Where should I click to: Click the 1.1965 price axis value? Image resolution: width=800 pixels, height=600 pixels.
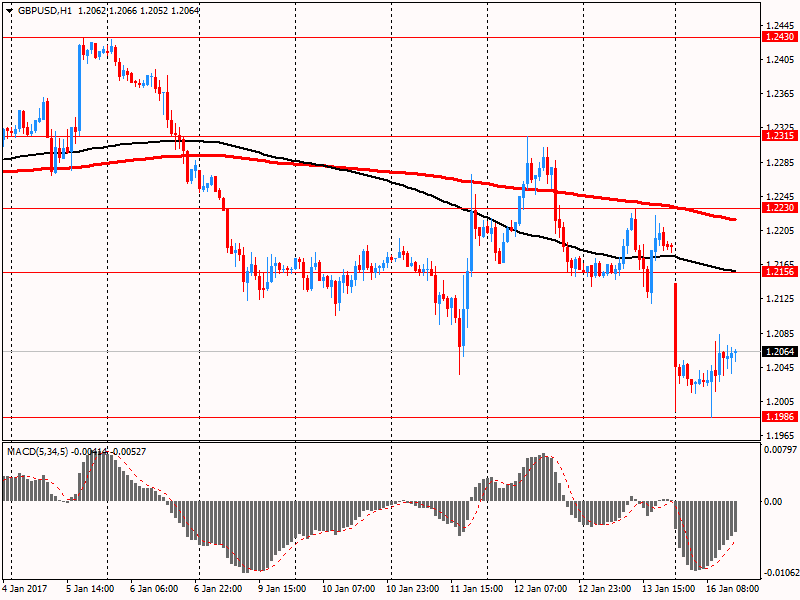(x=780, y=435)
